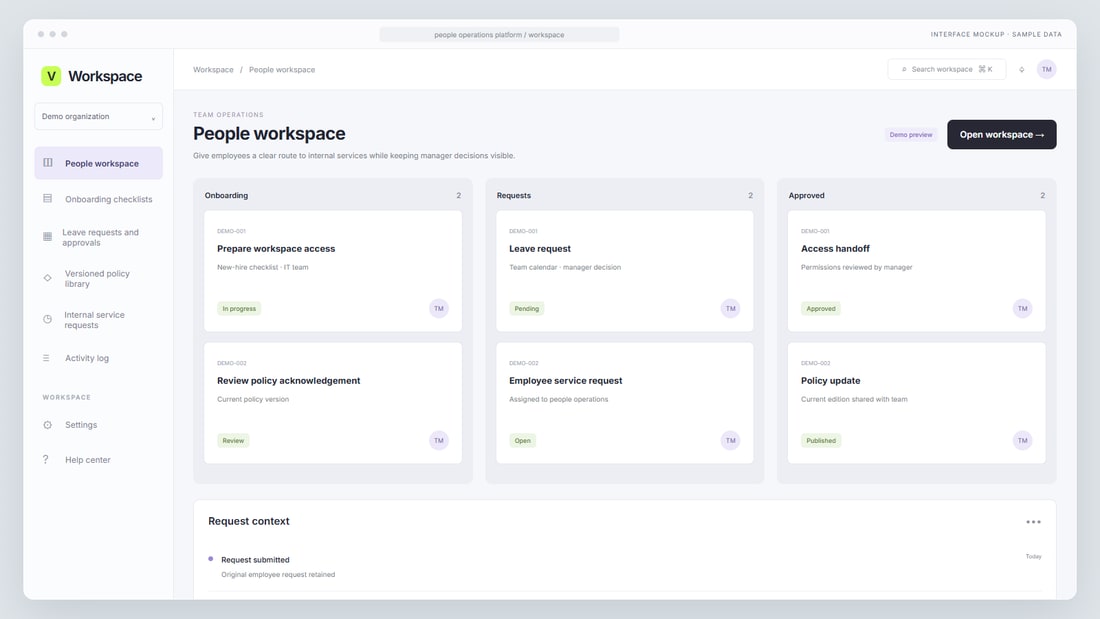This screenshot has height=619, width=1100.
Task: Click the Demo preview badge
Action: pos(911,135)
